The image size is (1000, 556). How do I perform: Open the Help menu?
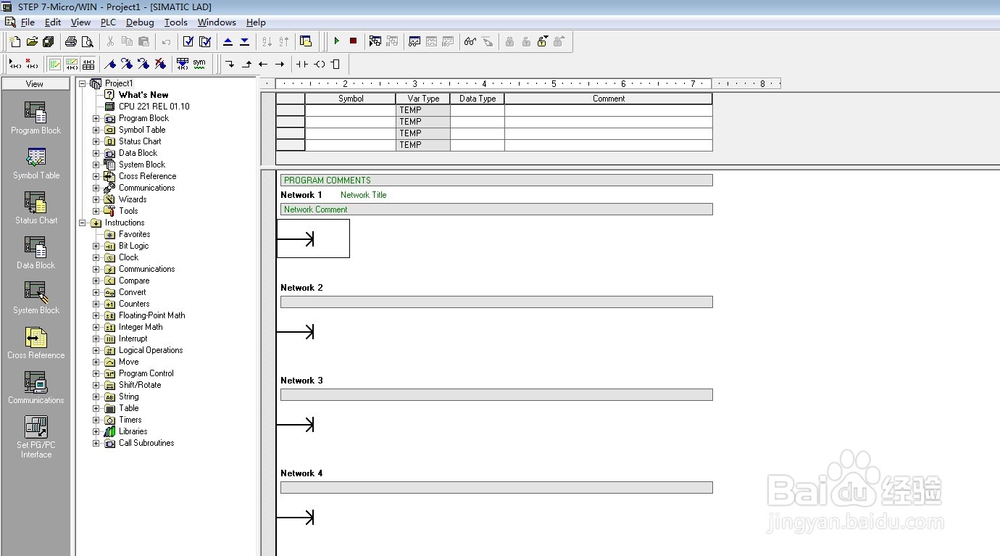coord(256,22)
